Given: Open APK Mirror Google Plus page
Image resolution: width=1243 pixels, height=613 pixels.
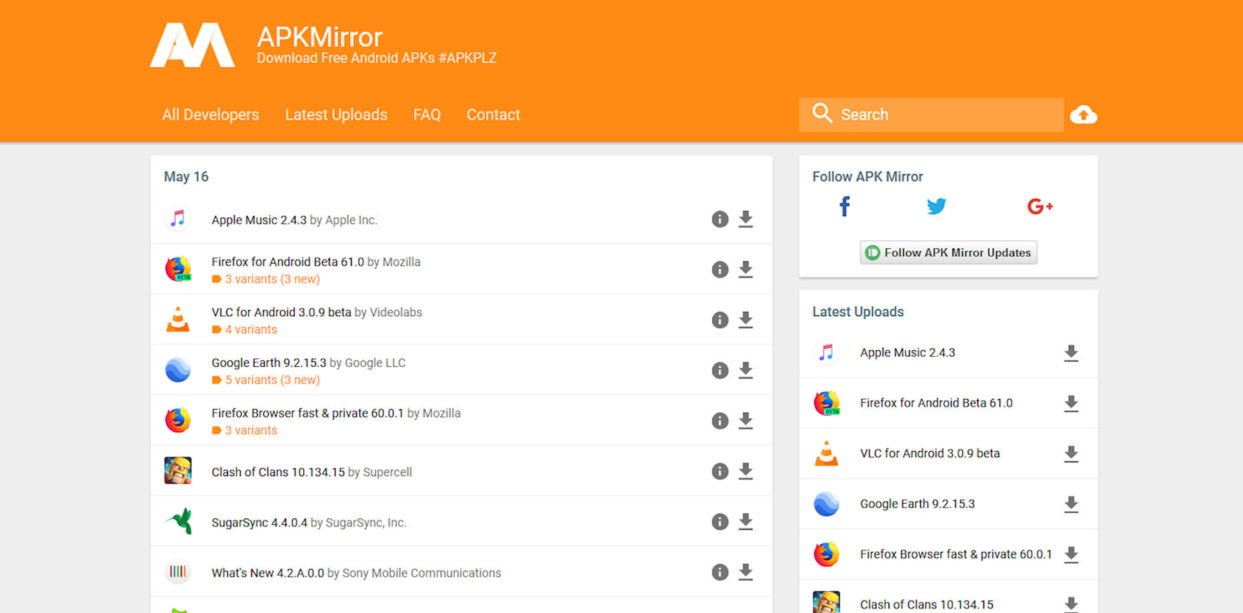Looking at the screenshot, I should [1040, 207].
